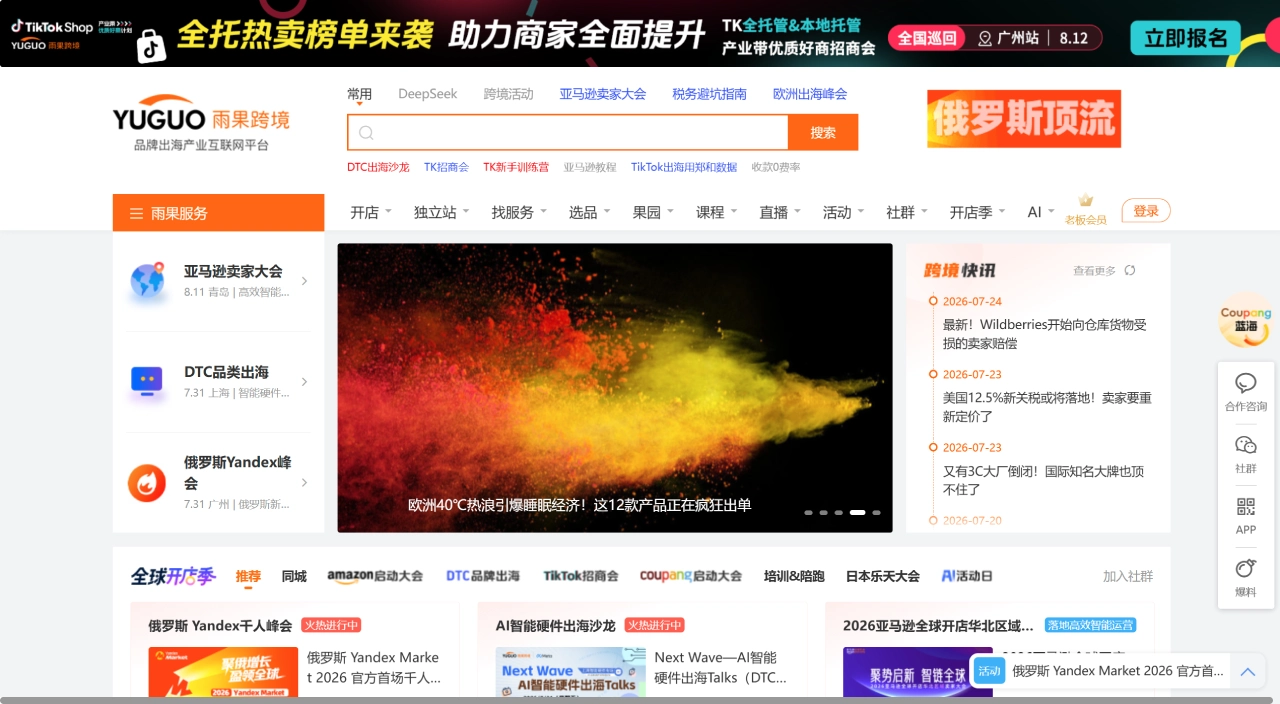Collapse the floating 活动 notification chevron
This screenshot has width=1280, height=704.
click(1247, 671)
